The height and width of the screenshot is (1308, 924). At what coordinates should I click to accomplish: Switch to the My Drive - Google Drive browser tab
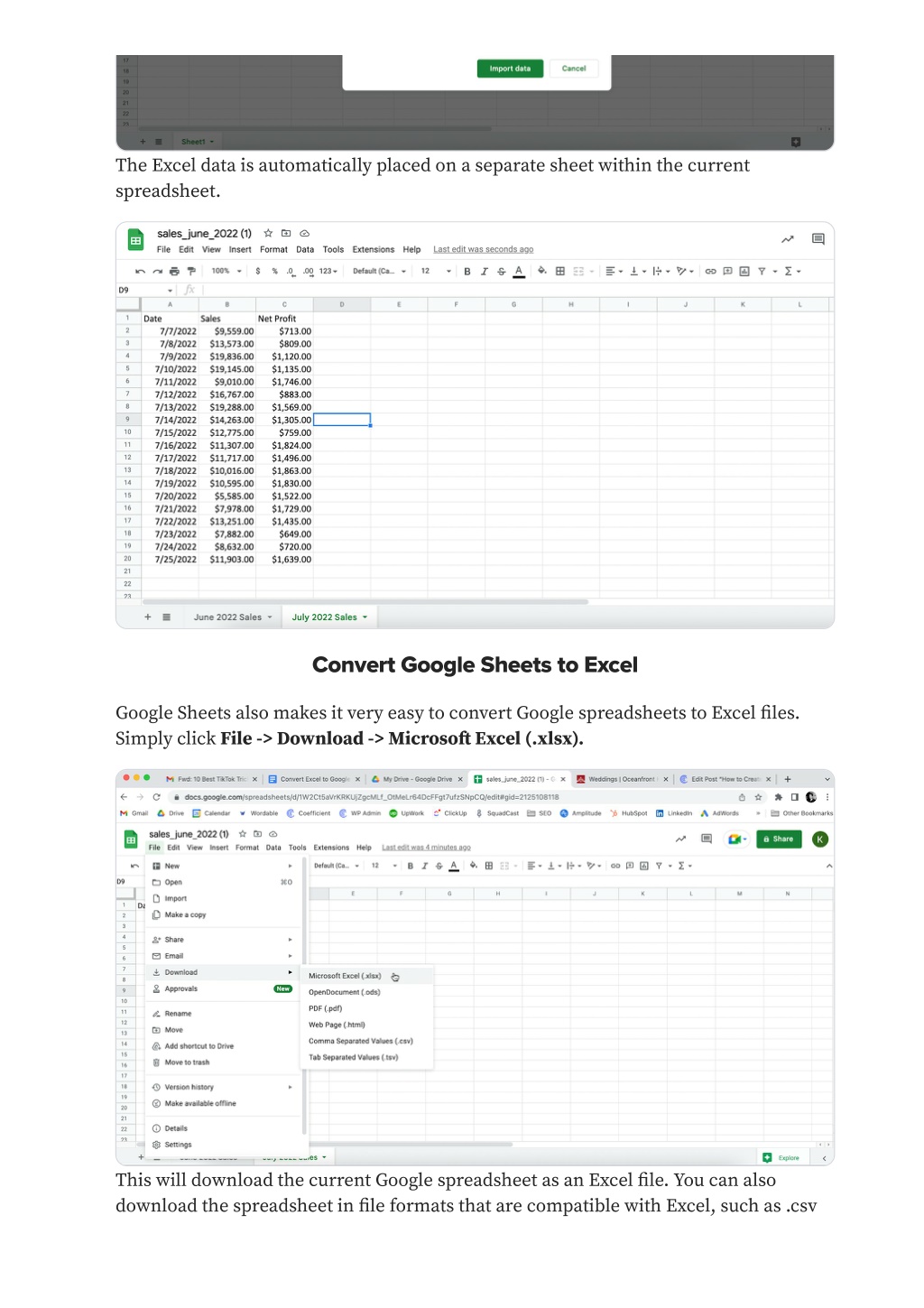pyautogui.click(x=418, y=779)
